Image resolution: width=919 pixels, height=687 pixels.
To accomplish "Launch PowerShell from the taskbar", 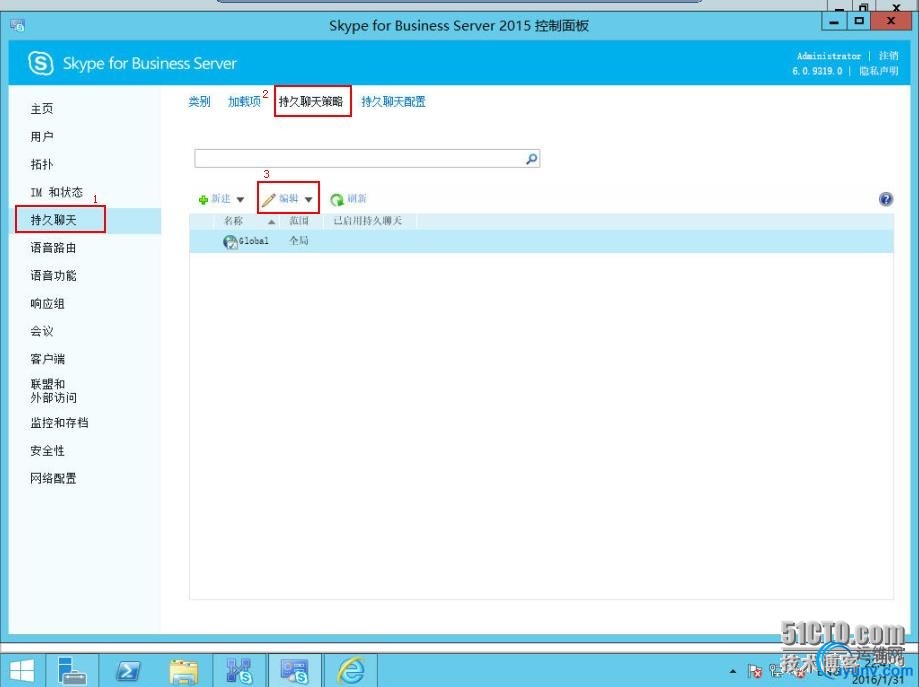I will [x=127, y=671].
